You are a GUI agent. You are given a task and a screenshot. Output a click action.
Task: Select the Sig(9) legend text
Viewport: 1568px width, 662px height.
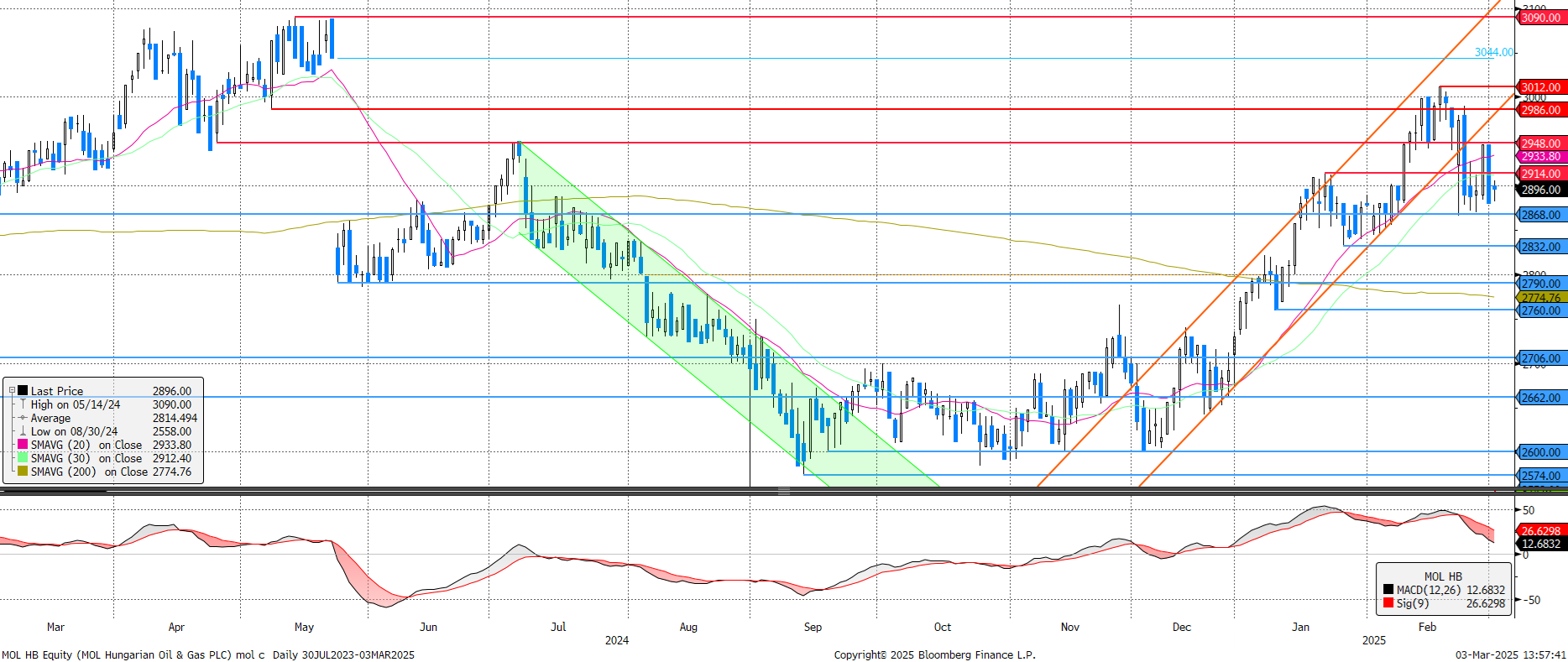[1413, 603]
